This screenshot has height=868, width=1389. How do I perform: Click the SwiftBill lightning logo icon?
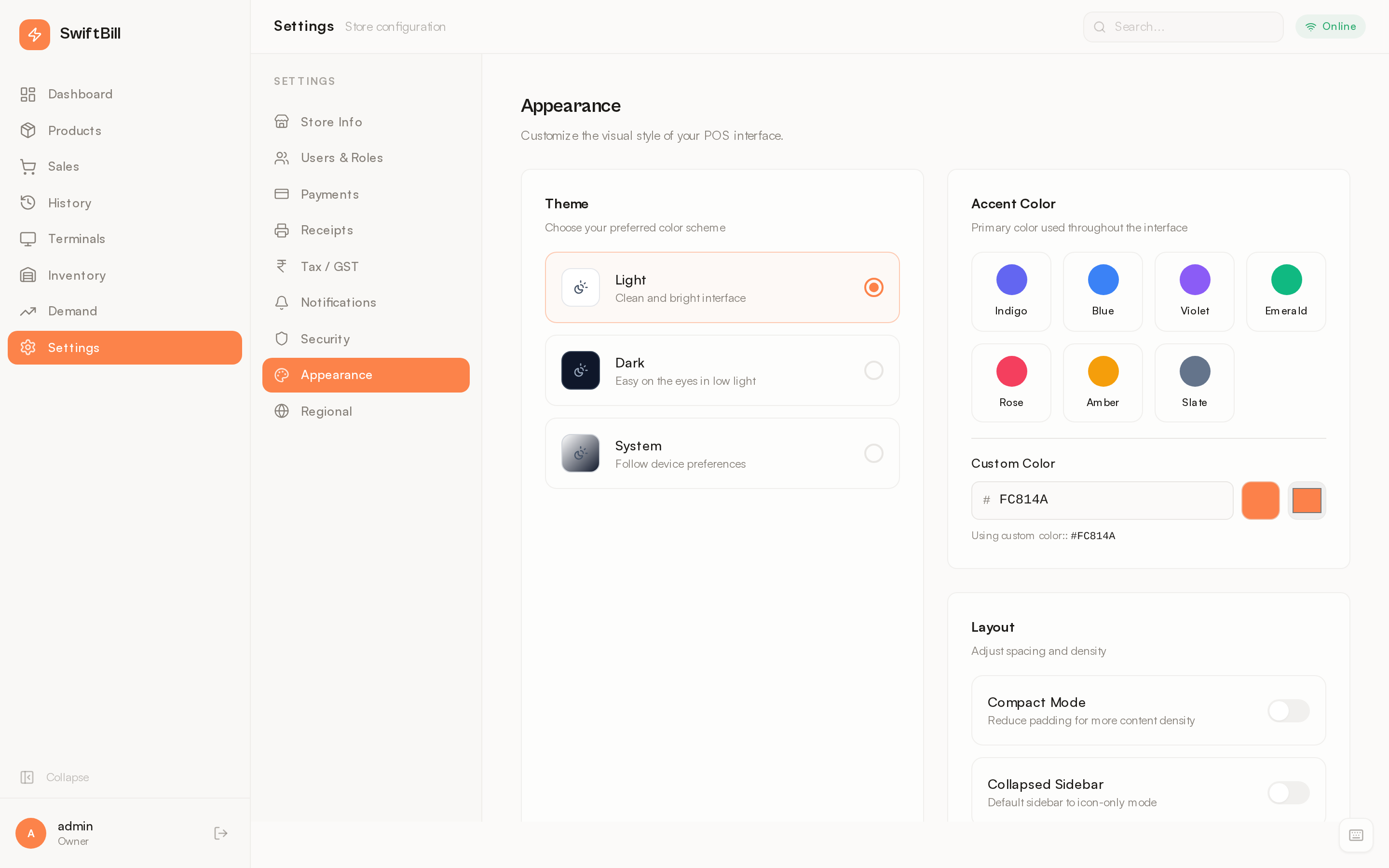(x=34, y=34)
